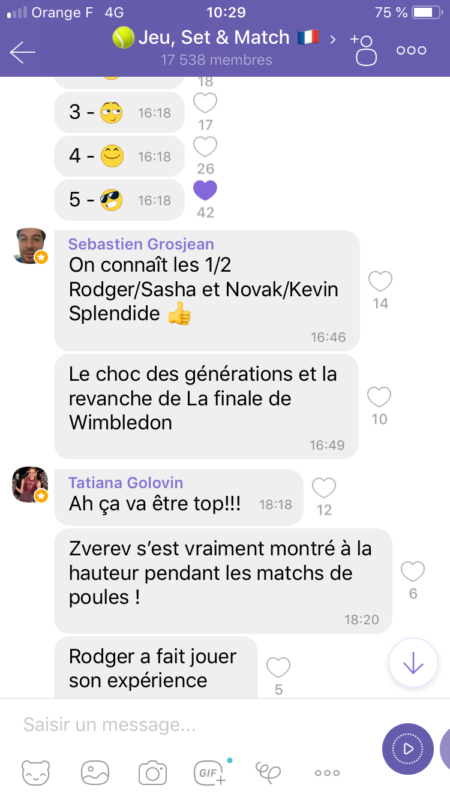450x800 pixels.
Task: Open Sebastien Grosjean's sender name
Action: 141,244
